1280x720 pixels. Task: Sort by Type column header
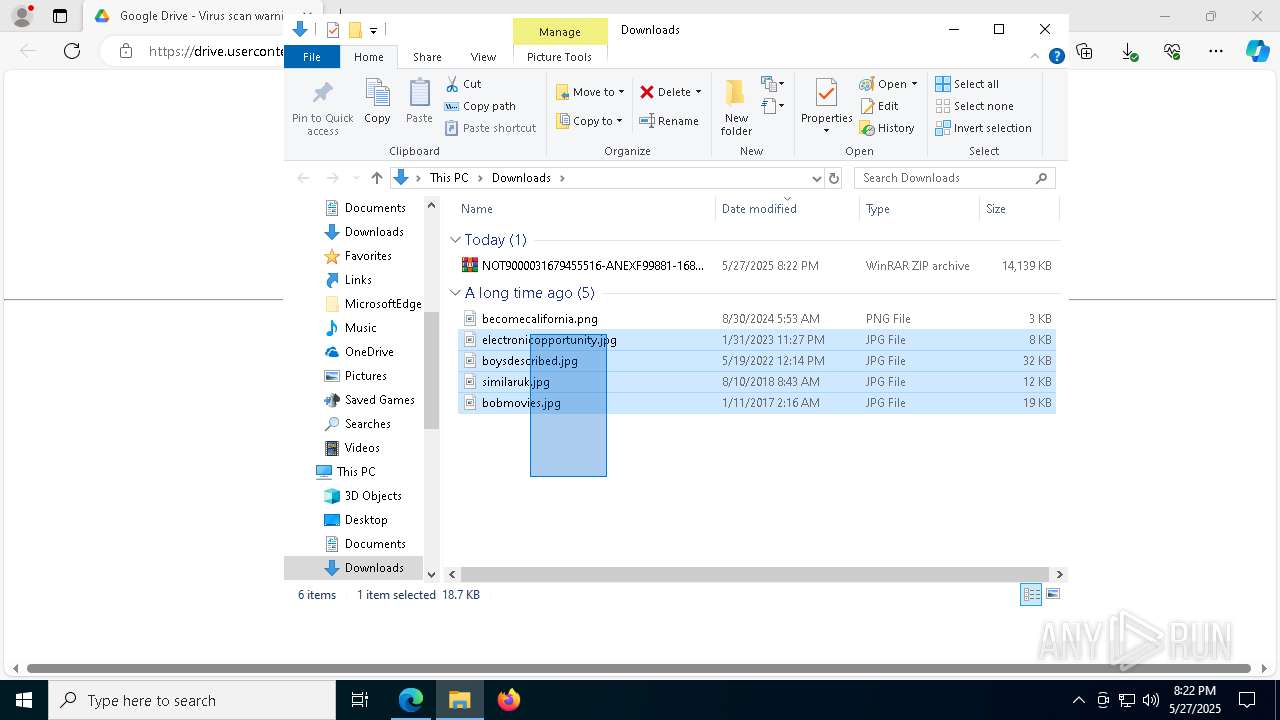pyautogui.click(x=919, y=209)
